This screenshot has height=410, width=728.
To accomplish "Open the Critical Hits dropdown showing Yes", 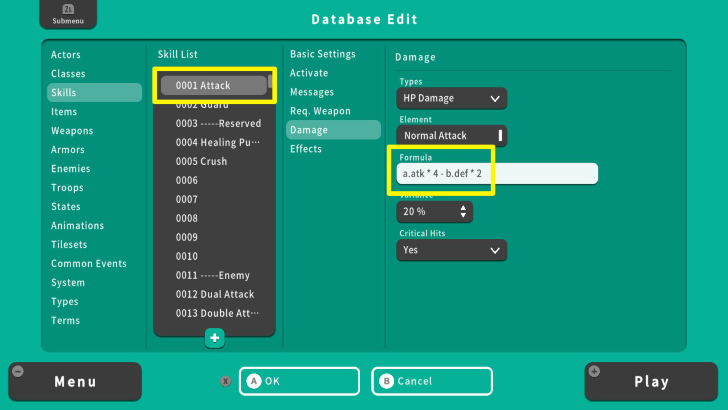I will [x=452, y=250].
